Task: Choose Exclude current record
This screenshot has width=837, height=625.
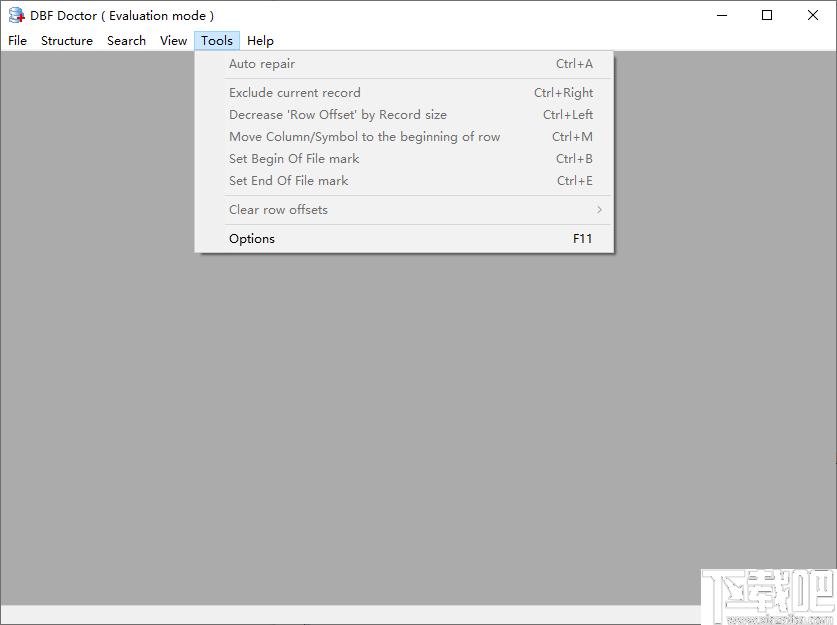Action: tap(405, 93)
